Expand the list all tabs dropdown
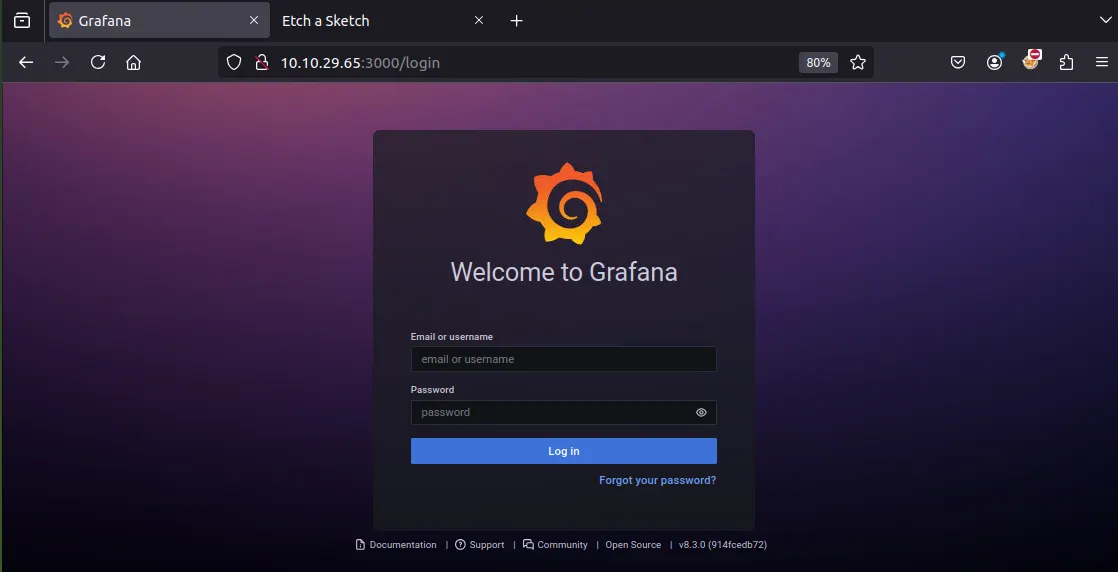The image size is (1118, 572). tap(1105, 21)
